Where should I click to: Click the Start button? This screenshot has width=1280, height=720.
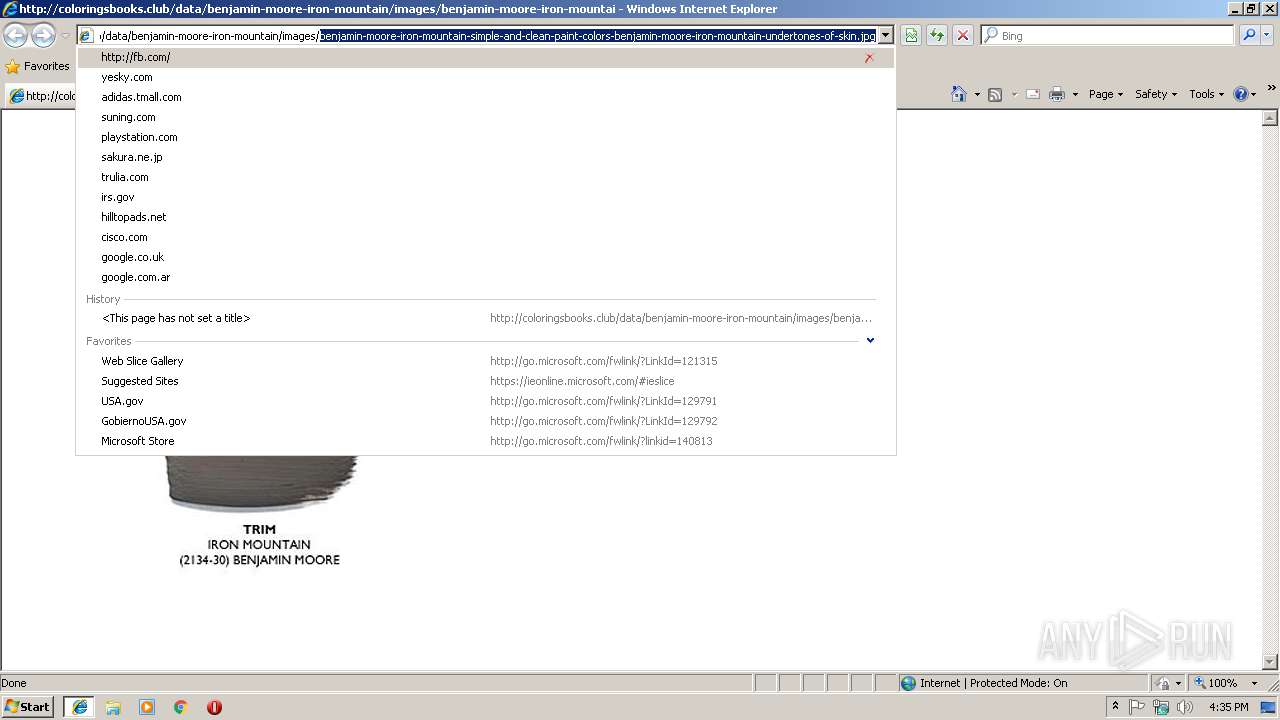(28, 706)
